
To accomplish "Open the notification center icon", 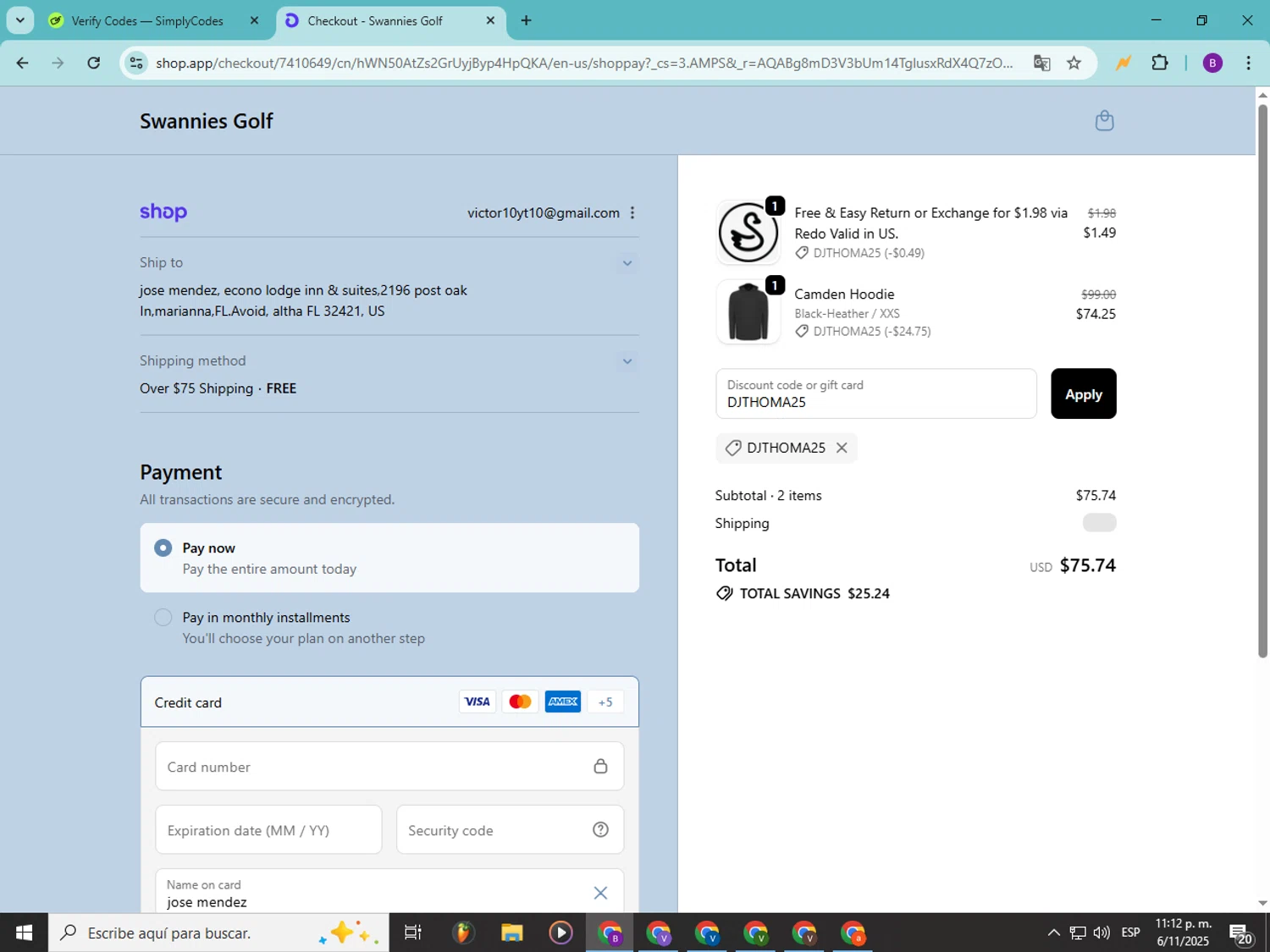I will click(x=1241, y=933).
